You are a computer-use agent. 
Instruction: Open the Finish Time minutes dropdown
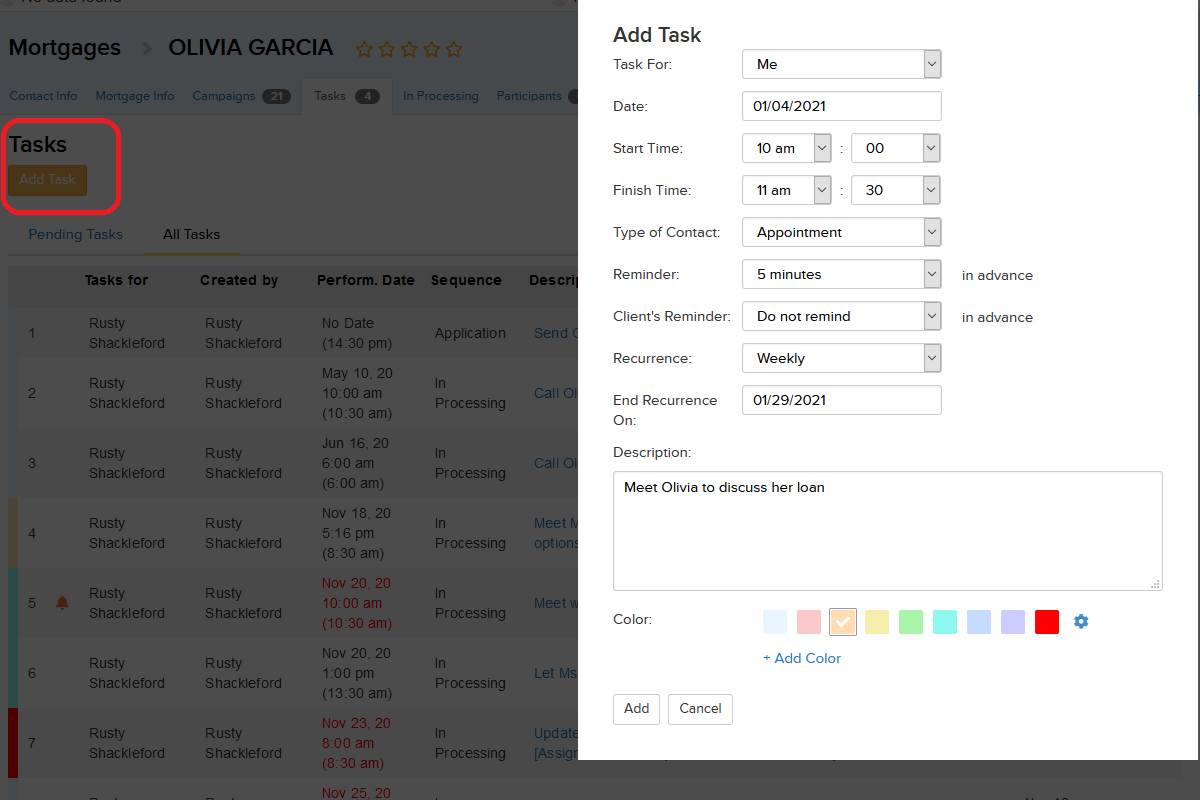pyautogui.click(x=896, y=190)
